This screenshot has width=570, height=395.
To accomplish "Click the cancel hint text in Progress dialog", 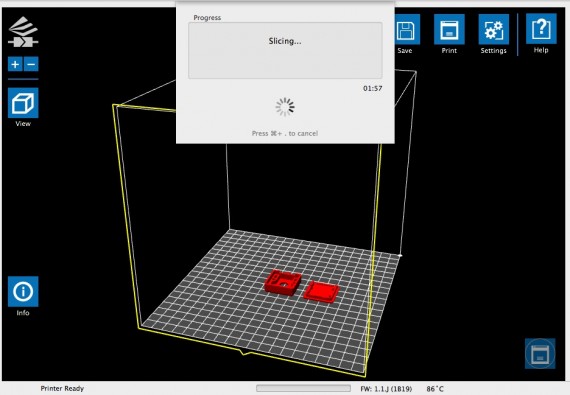I will coord(285,133).
